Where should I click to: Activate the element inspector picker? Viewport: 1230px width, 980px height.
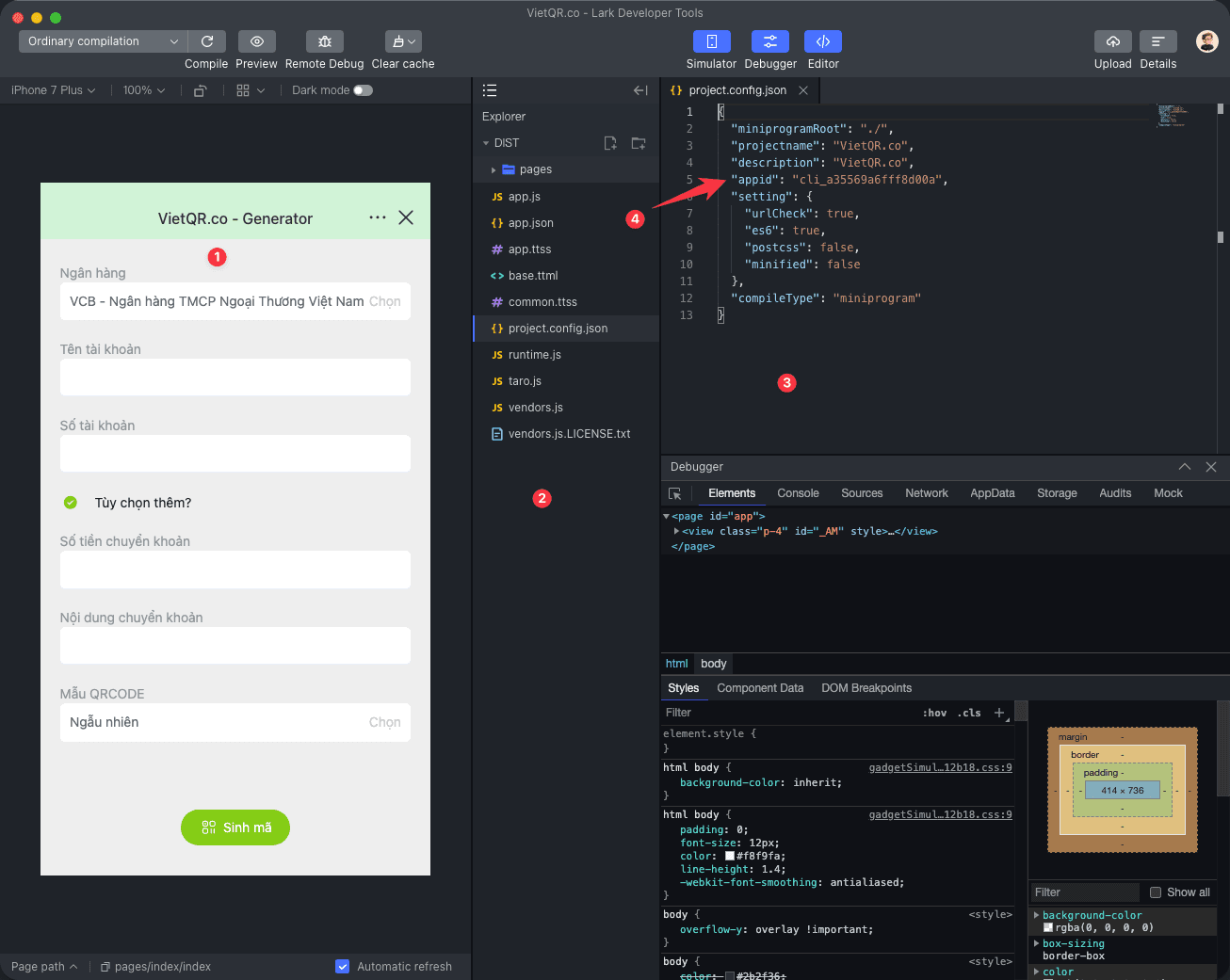(674, 493)
